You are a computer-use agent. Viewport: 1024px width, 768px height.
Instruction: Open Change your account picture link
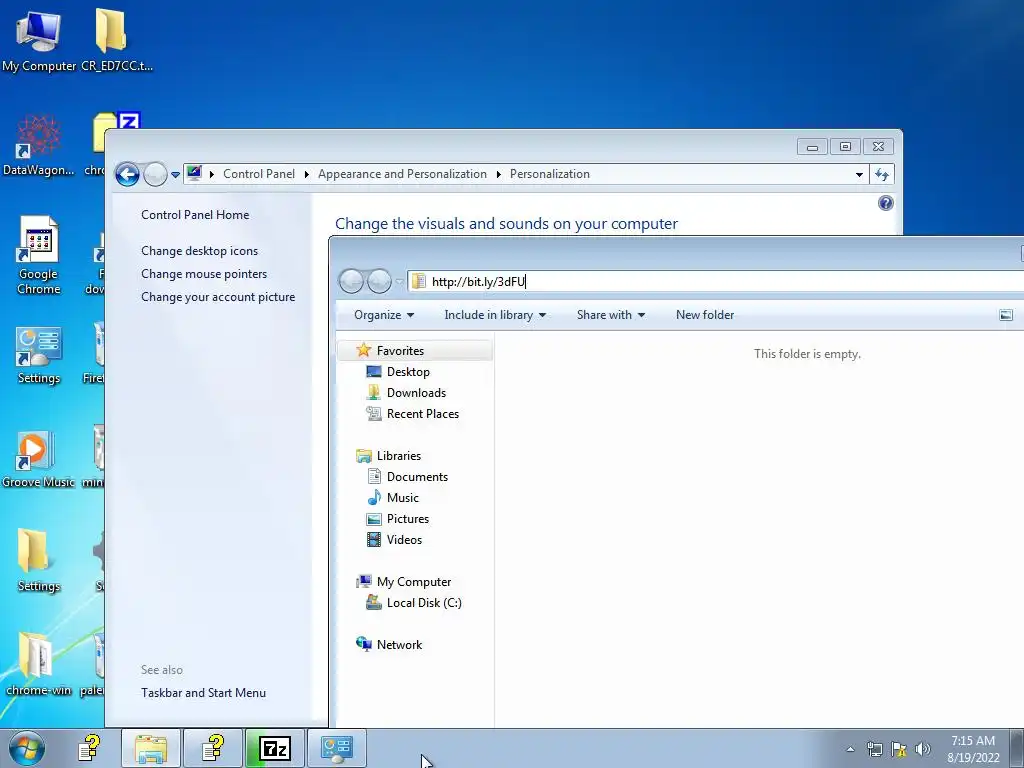point(217,296)
